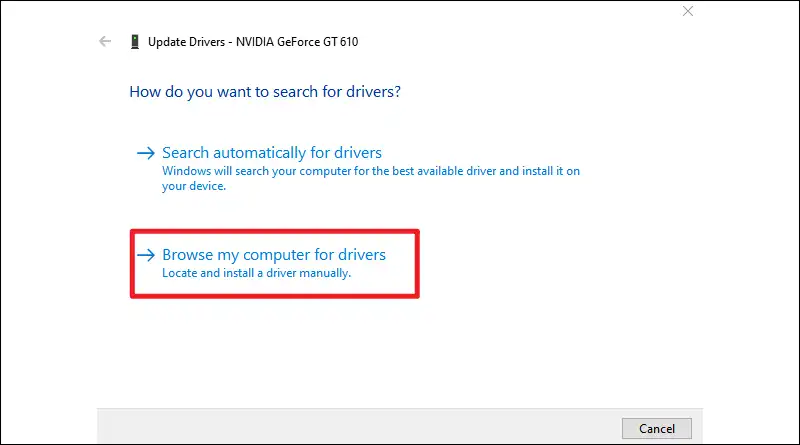The height and width of the screenshot is (445, 800).
Task: Click the 'Update Drivers - NVIDIA GeForce GT 610' title
Action: click(x=253, y=42)
